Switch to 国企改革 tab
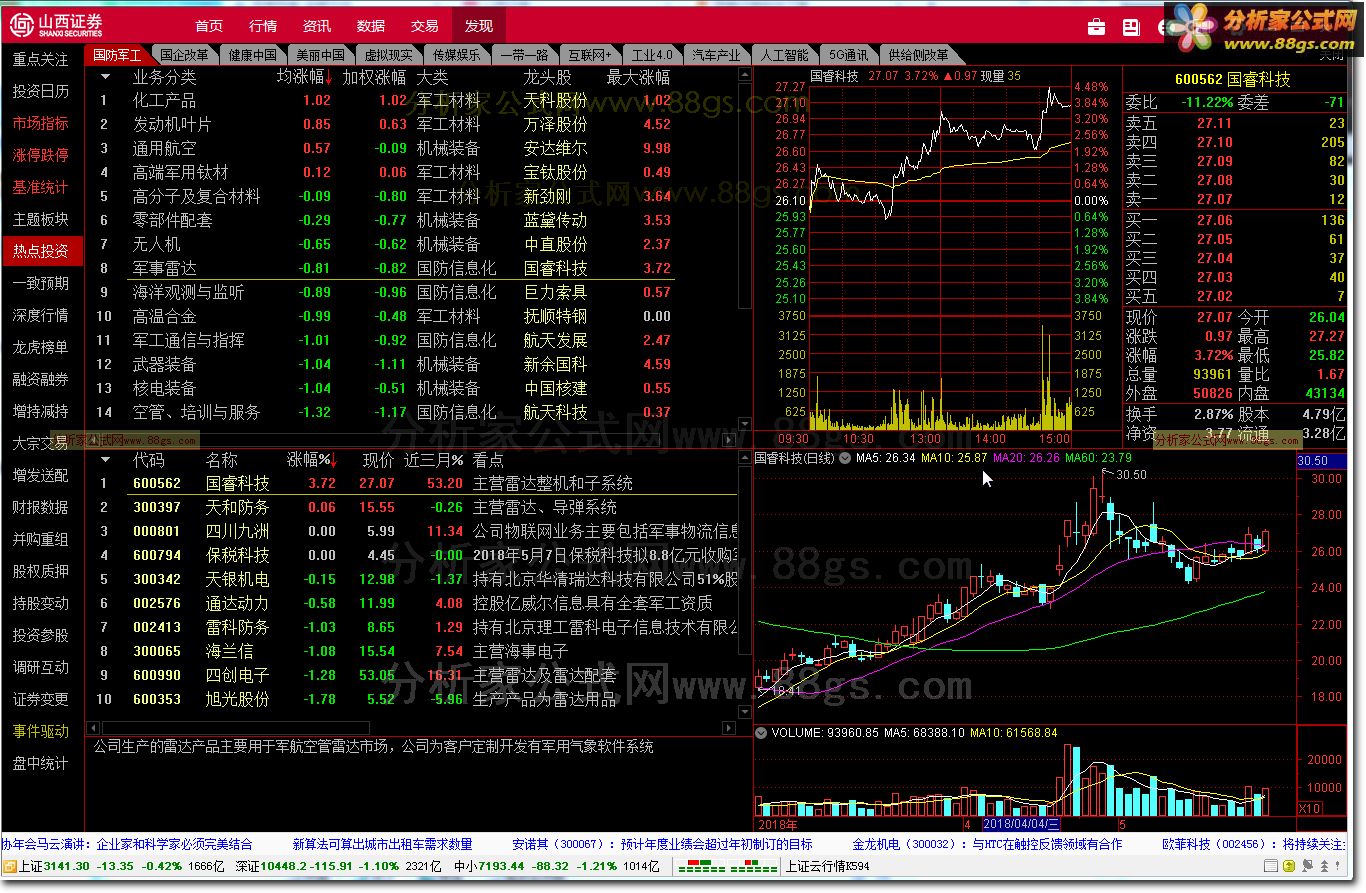1366x893 pixels. [x=184, y=55]
